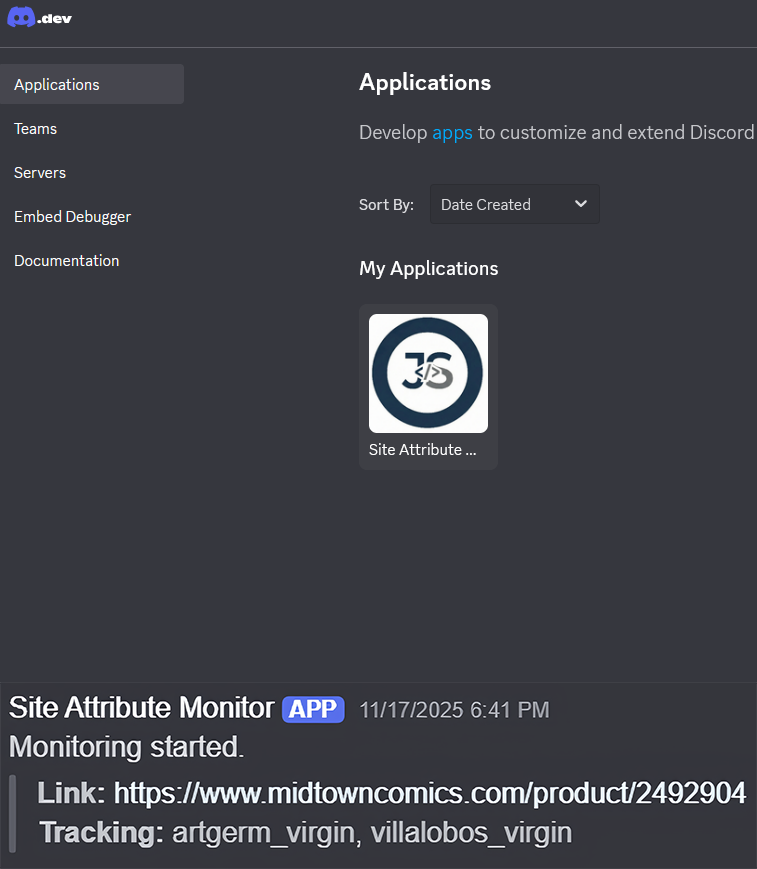This screenshot has width=757, height=869.
Task: Select the 11/17/2025 6:41 PM timestamp
Action: click(454, 710)
